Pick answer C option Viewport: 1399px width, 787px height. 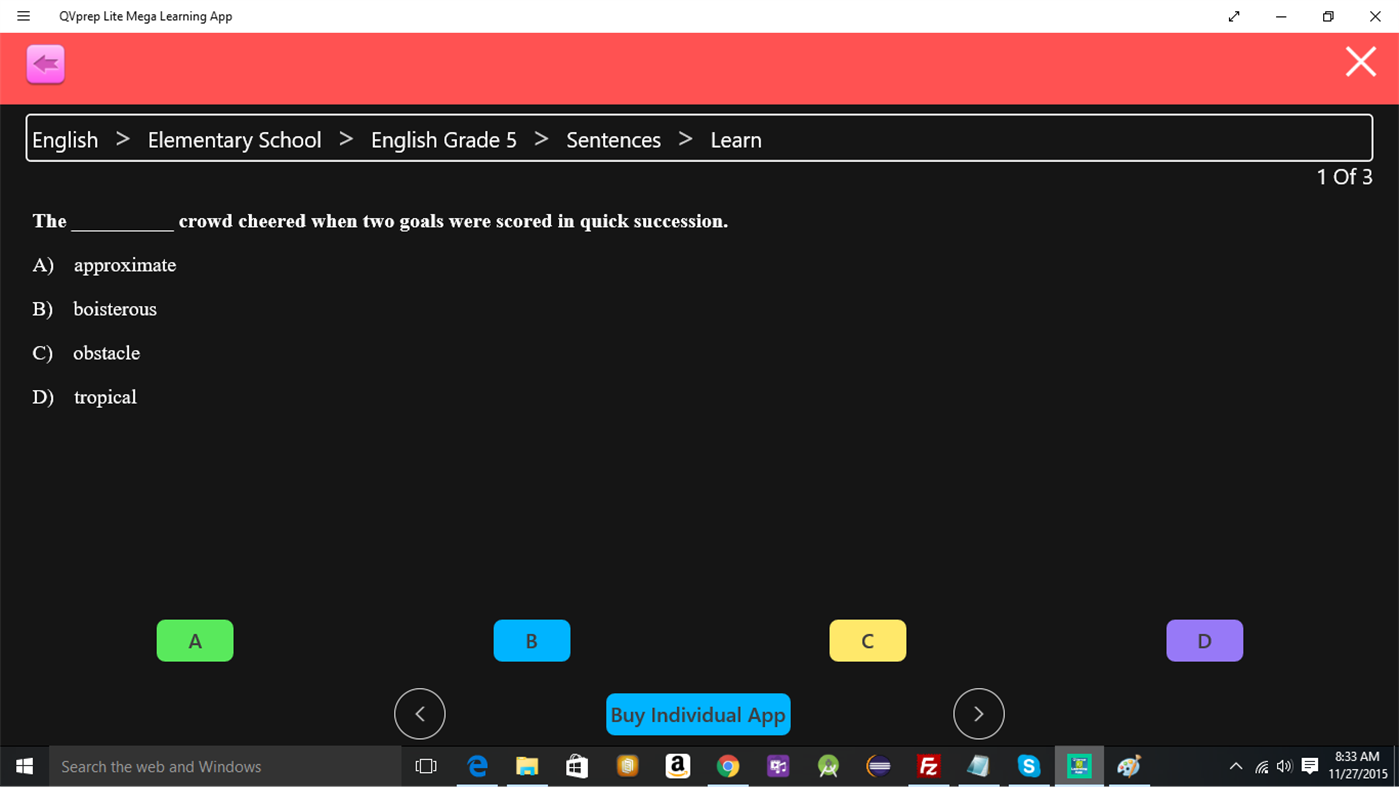point(867,640)
